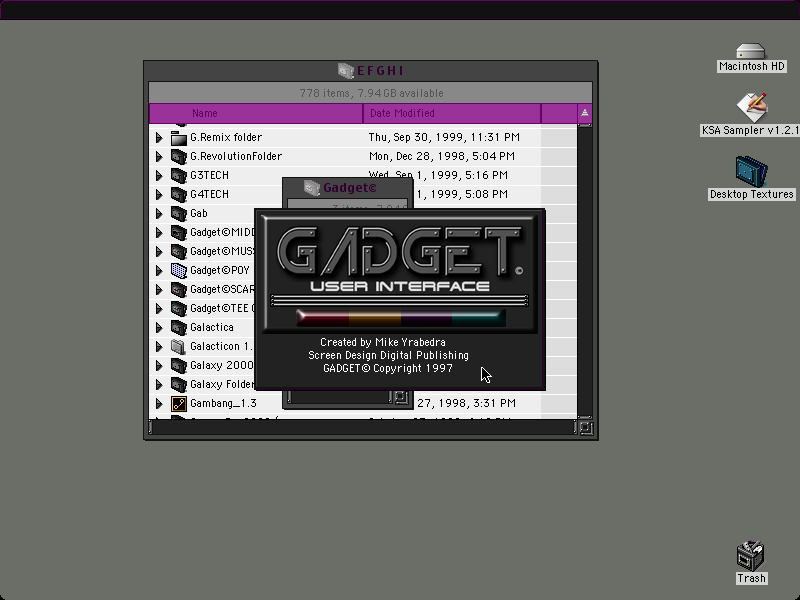Select the Gadget©POY file icon
This screenshot has height=600, width=800.
click(179, 270)
